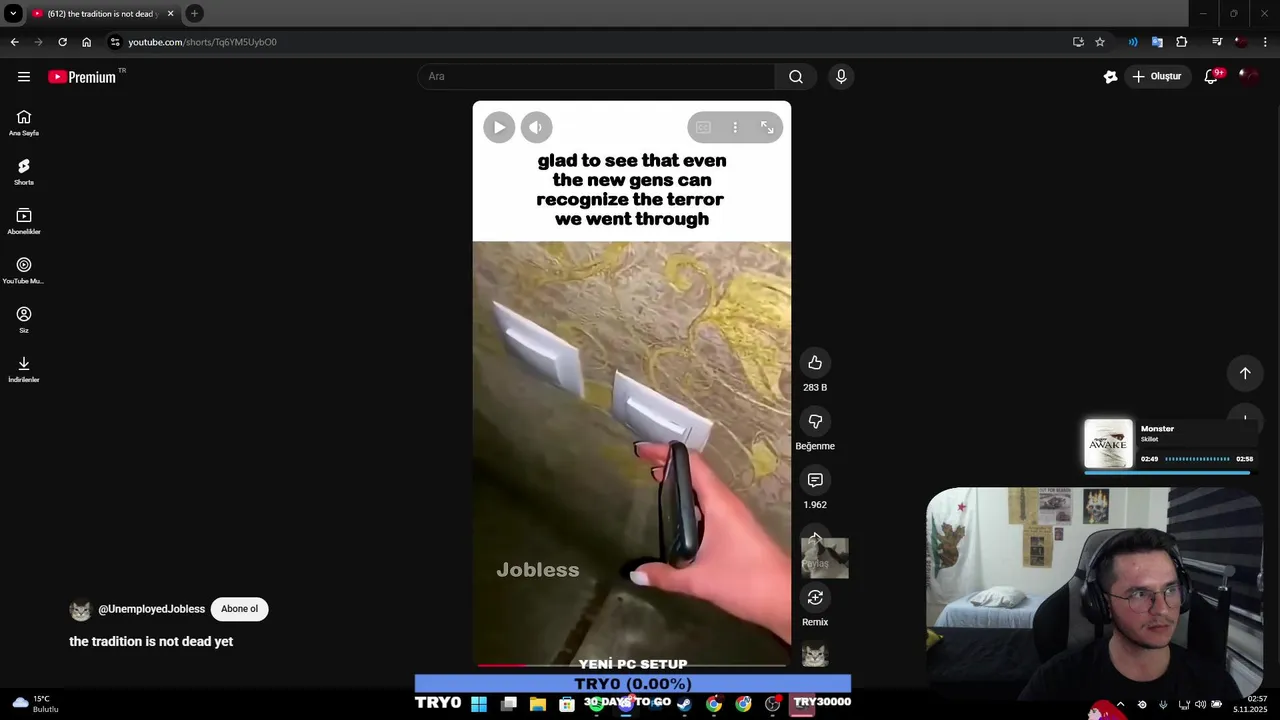The width and height of the screenshot is (1280, 720).
Task: Open Shorts in the sidebar
Action: click(24, 172)
